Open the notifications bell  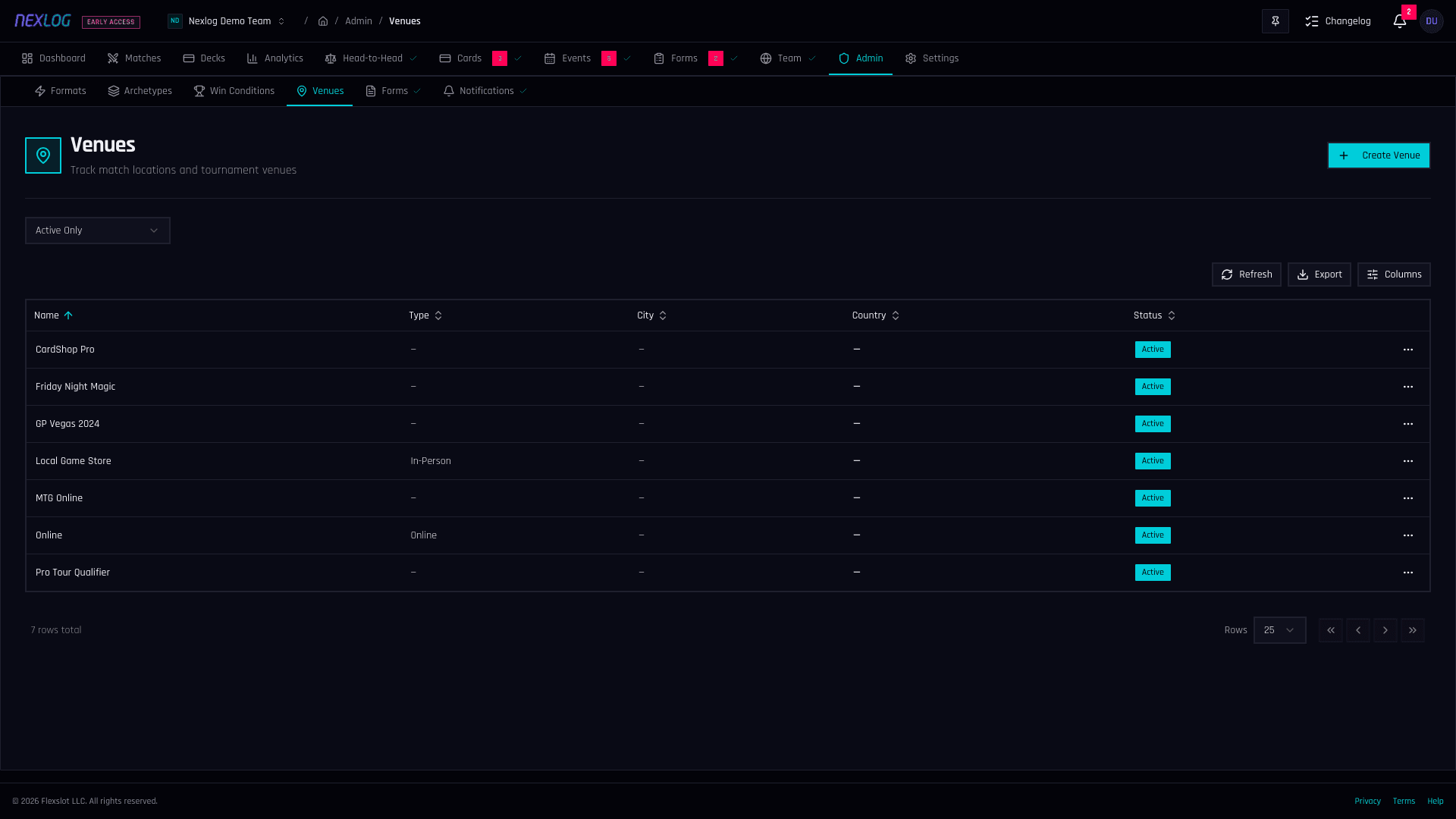1399,21
